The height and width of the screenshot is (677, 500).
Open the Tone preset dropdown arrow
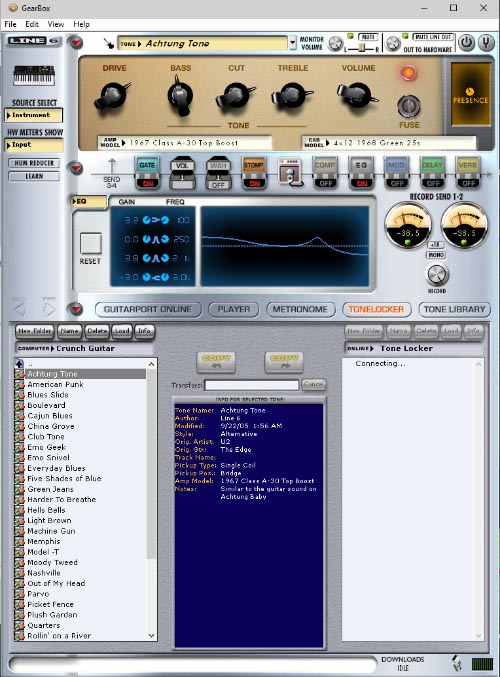(x=293, y=43)
